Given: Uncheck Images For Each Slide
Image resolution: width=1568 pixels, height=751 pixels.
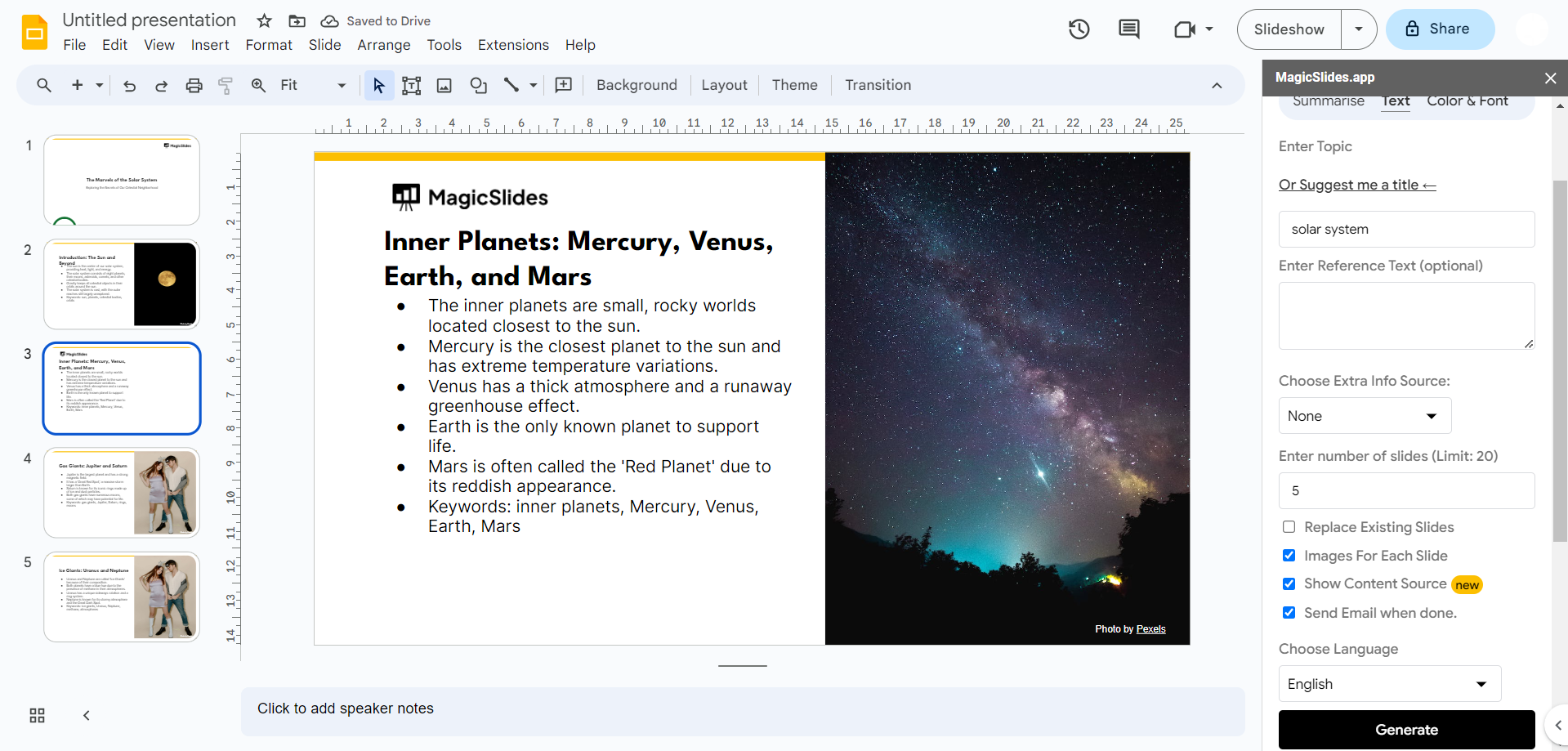Looking at the screenshot, I should click(1289, 556).
